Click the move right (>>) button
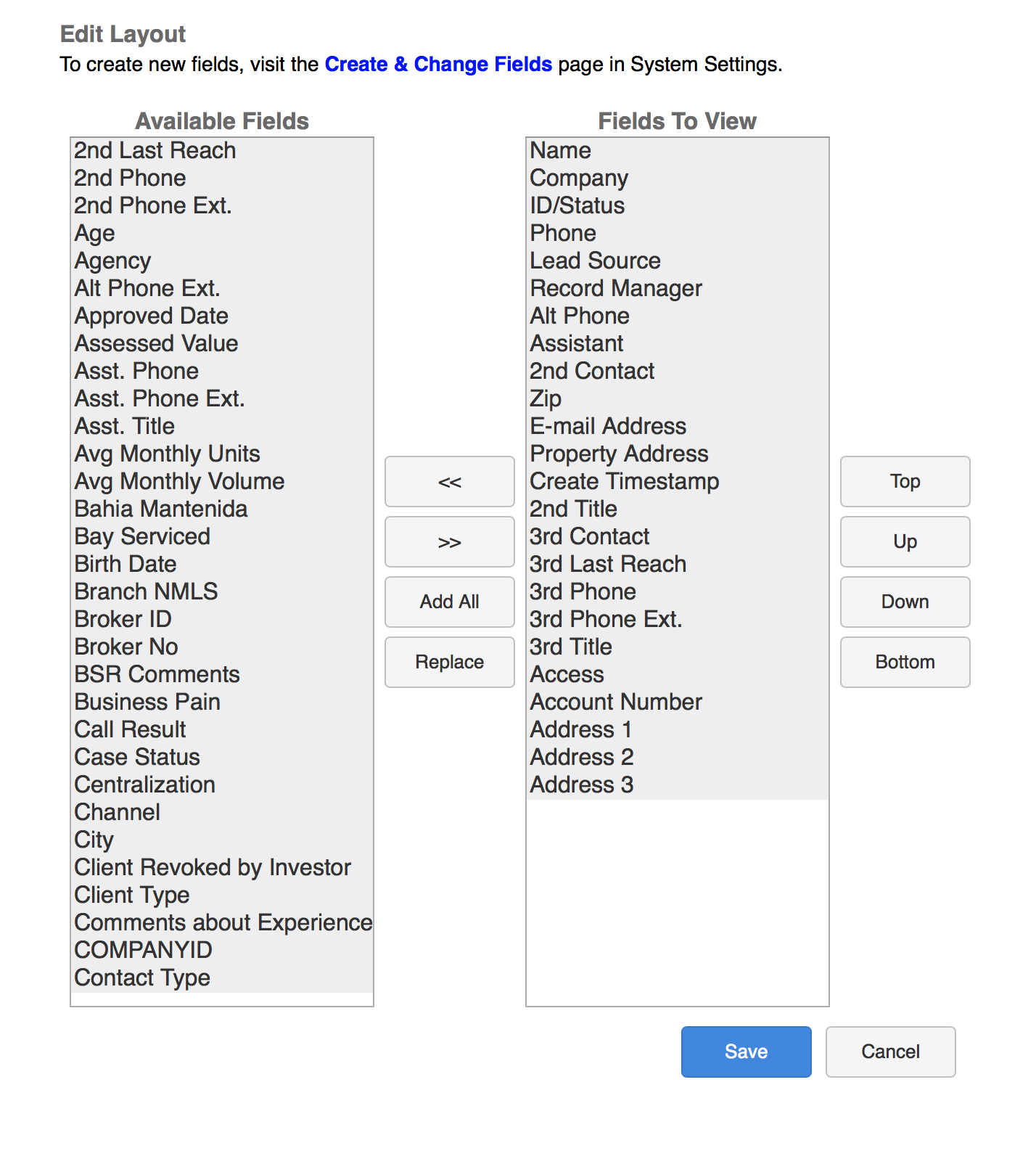Viewport: 1036px width, 1151px height. click(x=449, y=542)
